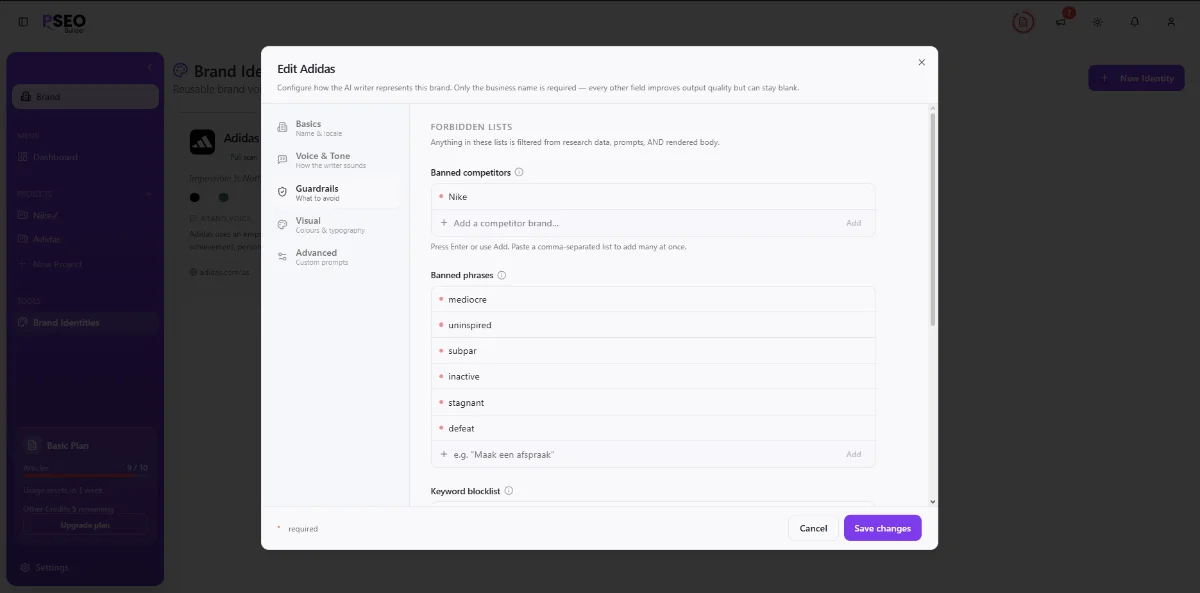Image resolution: width=1200 pixels, height=593 pixels.
Task: Click the info icon beside Keyword blocklist
Action: (509, 491)
